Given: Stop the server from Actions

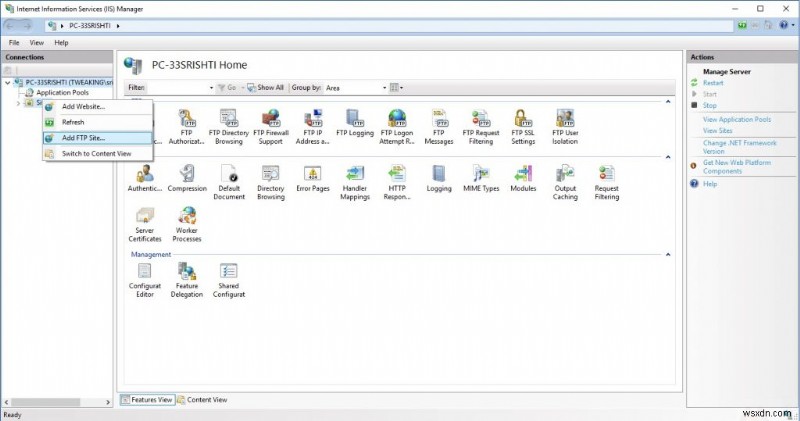Looking at the screenshot, I should (709, 105).
